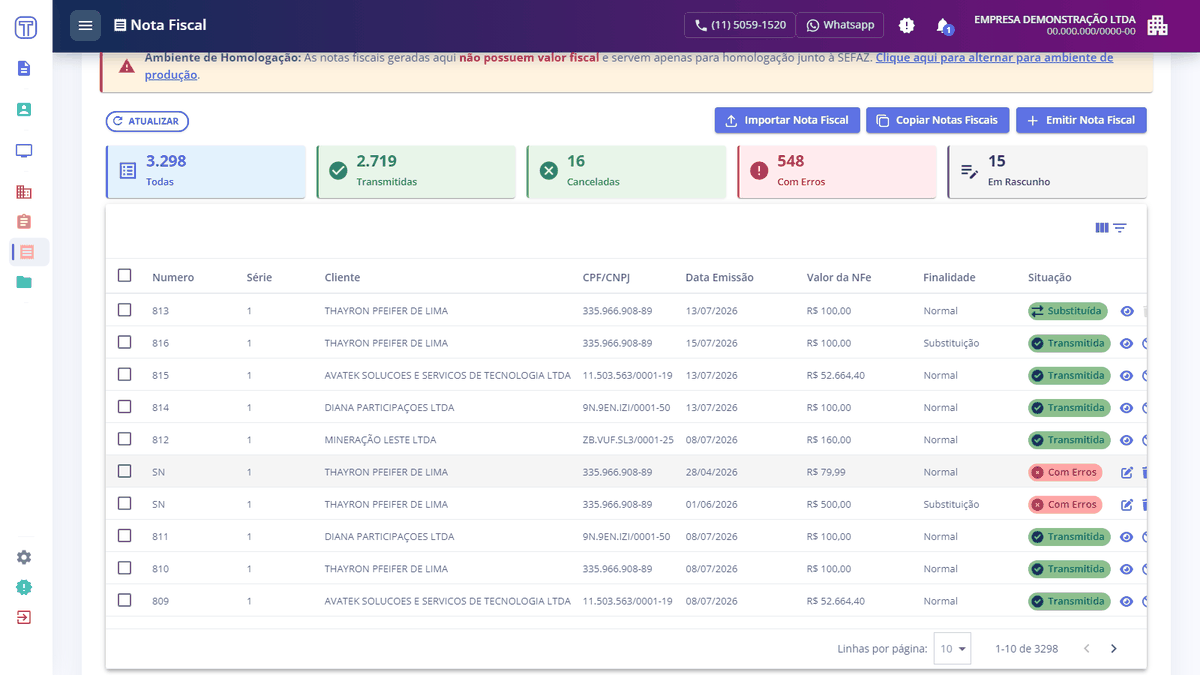
Task: Click the Atualizar refresh button
Action: point(147,121)
